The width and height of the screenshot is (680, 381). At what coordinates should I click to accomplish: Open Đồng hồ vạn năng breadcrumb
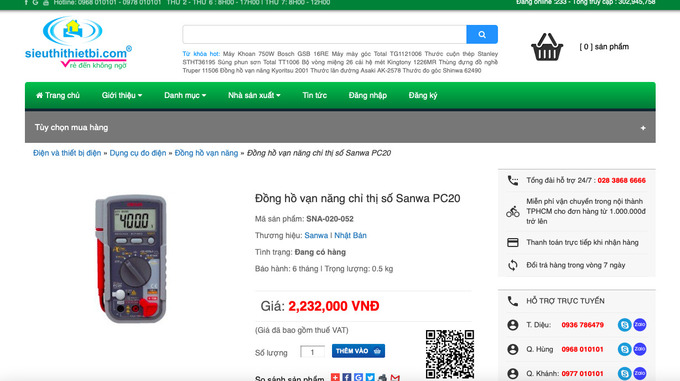pyautogui.click(x=206, y=153)
